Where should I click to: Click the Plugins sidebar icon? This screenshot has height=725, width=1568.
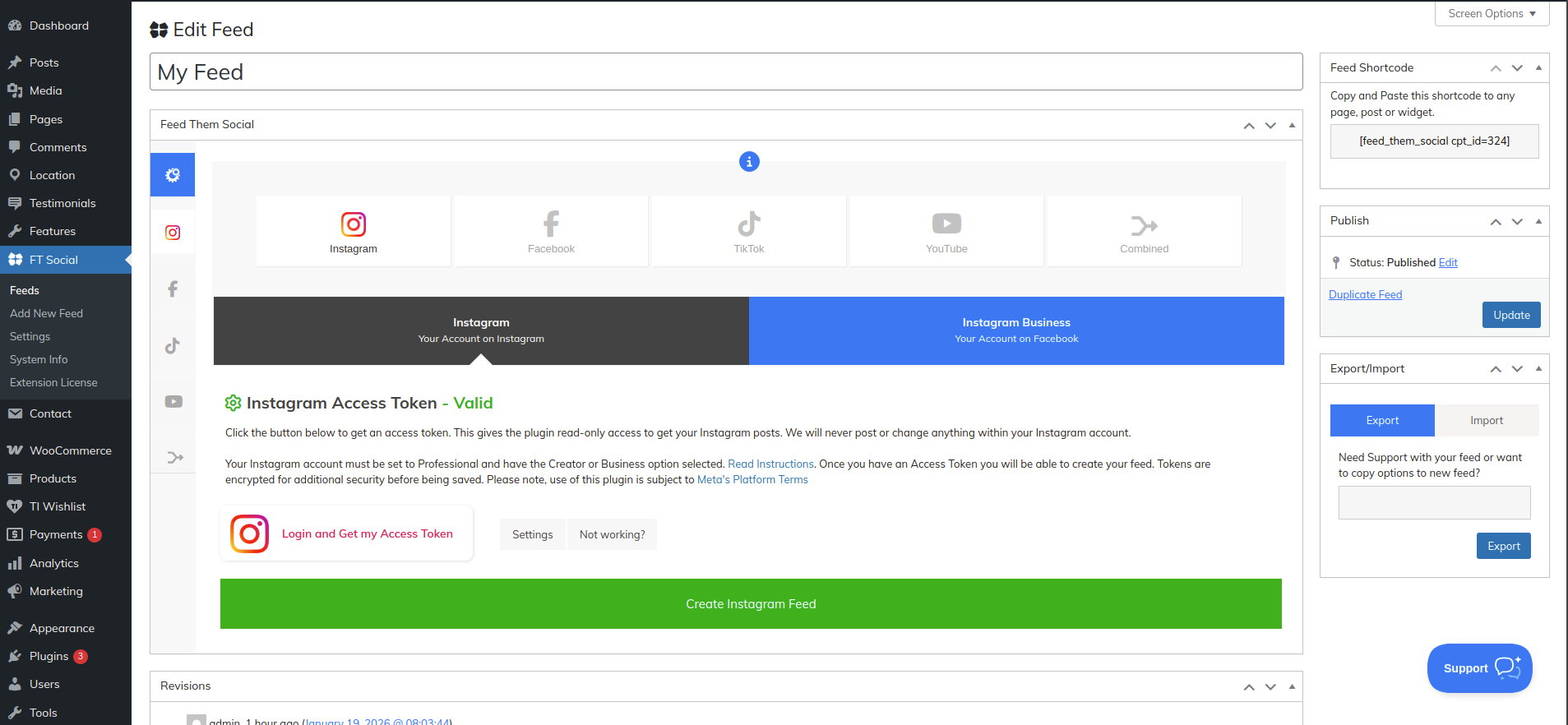pyautogui.click(x=15, y=656)
